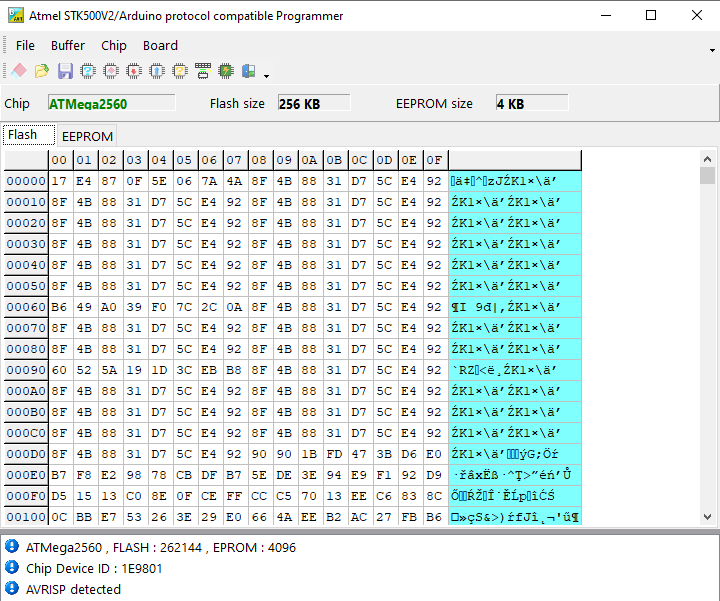Select row address 00000
The image size is (720, 601).
point(26,181)
